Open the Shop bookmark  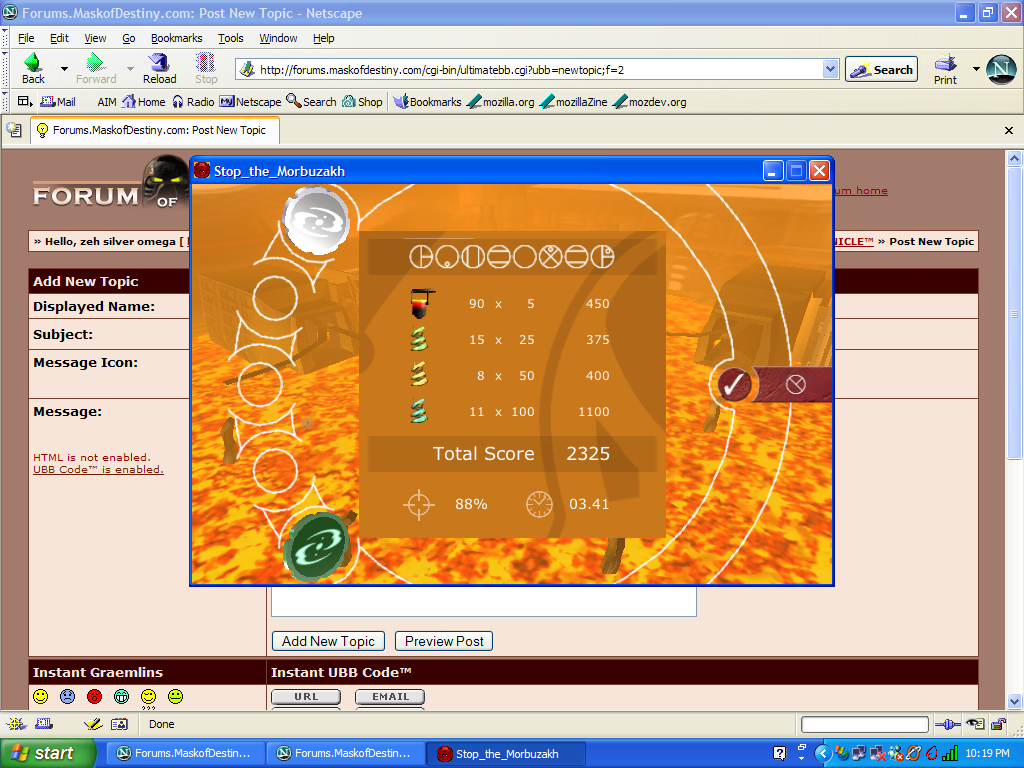362,102
